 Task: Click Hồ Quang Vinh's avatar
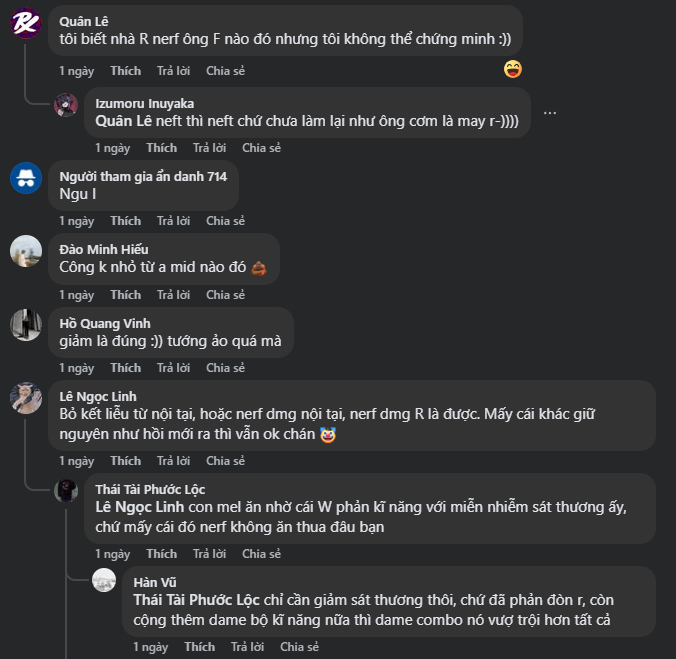point(26,324)
